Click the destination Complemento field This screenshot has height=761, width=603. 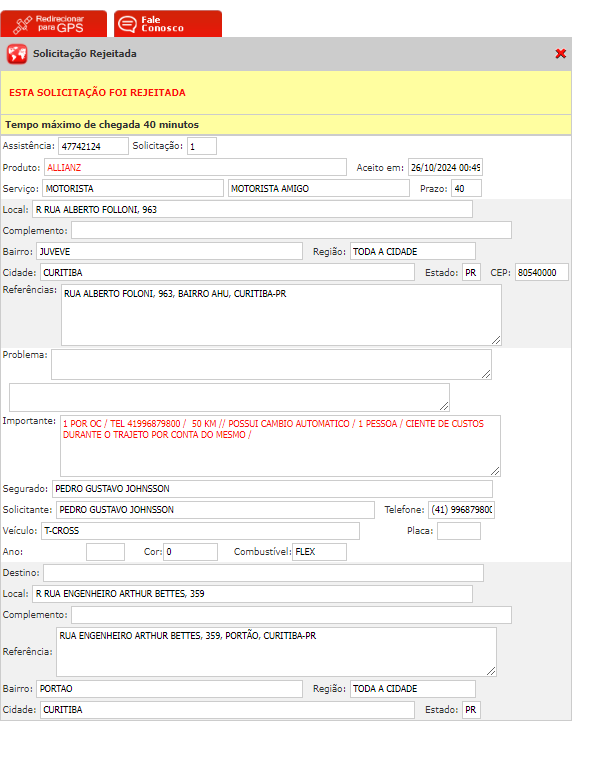coord(291,615)
